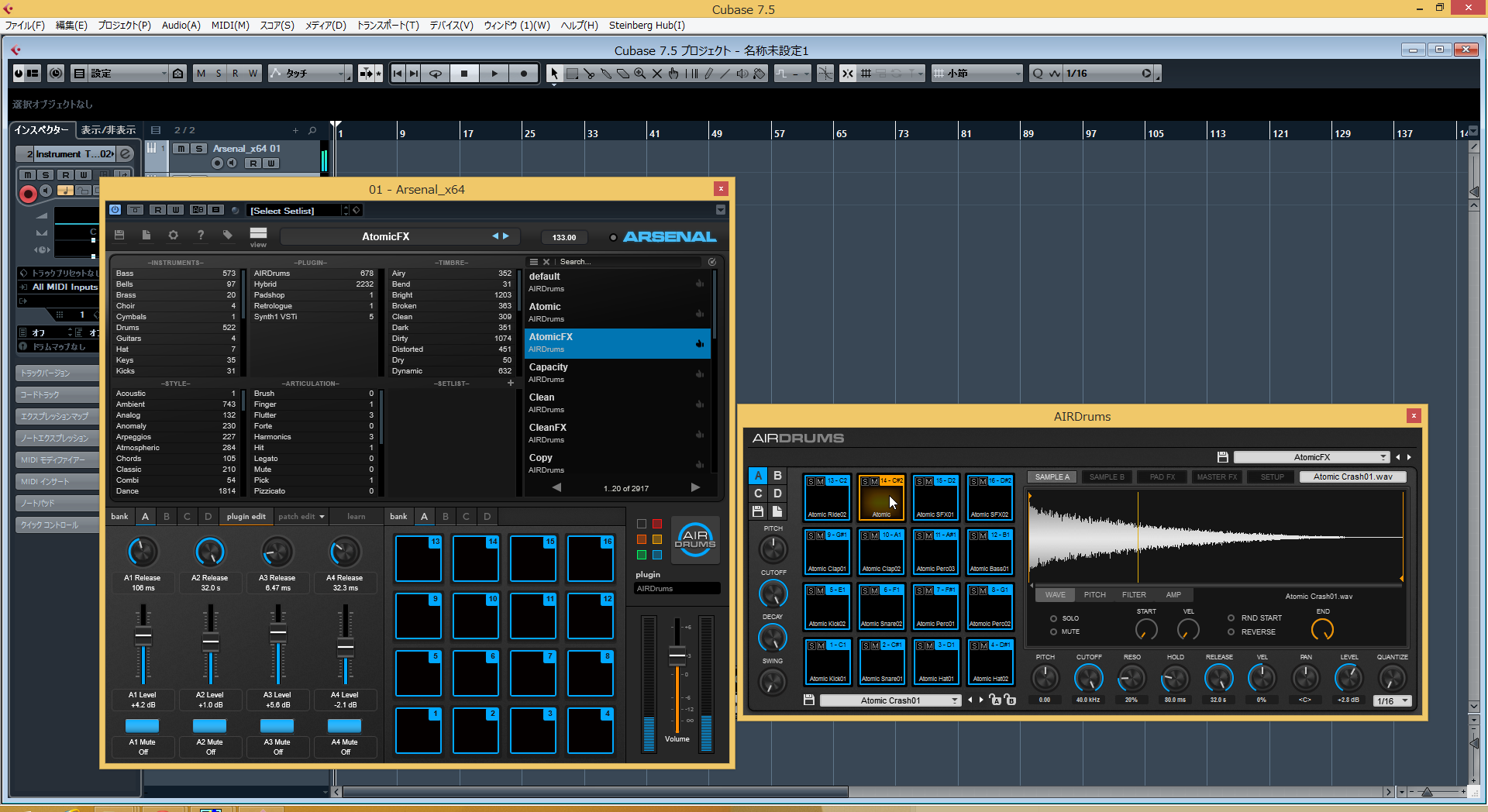Select pad bank B in AIRDrums

[x=777, y=476]
